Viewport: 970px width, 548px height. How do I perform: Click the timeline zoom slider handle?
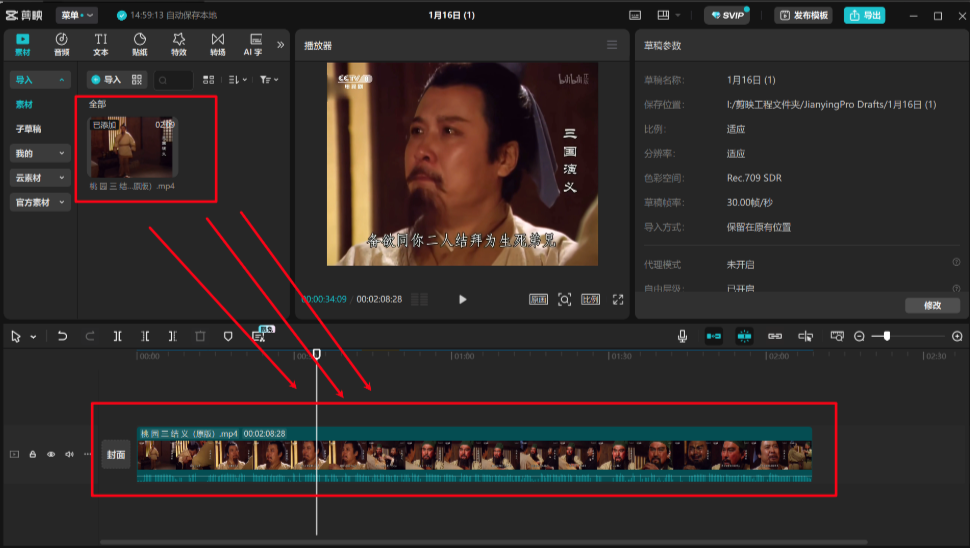886,337
